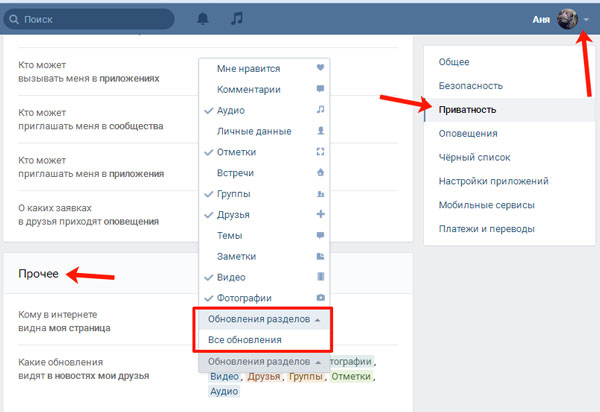Click the camera icon beside Фотографии
Viewport: 600px width, 412px height.
[x=320, y=298]
